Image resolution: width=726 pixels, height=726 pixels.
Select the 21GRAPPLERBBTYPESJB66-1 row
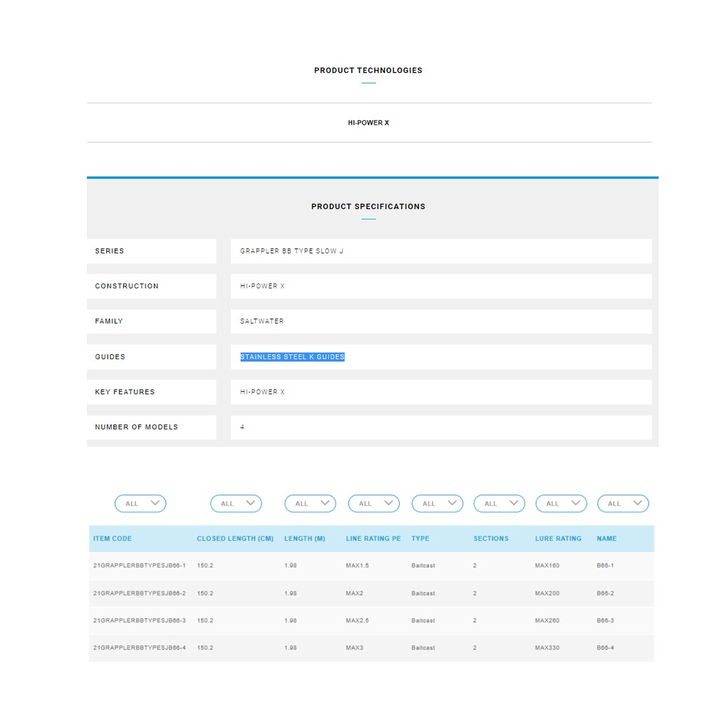(x=140, y=566)
